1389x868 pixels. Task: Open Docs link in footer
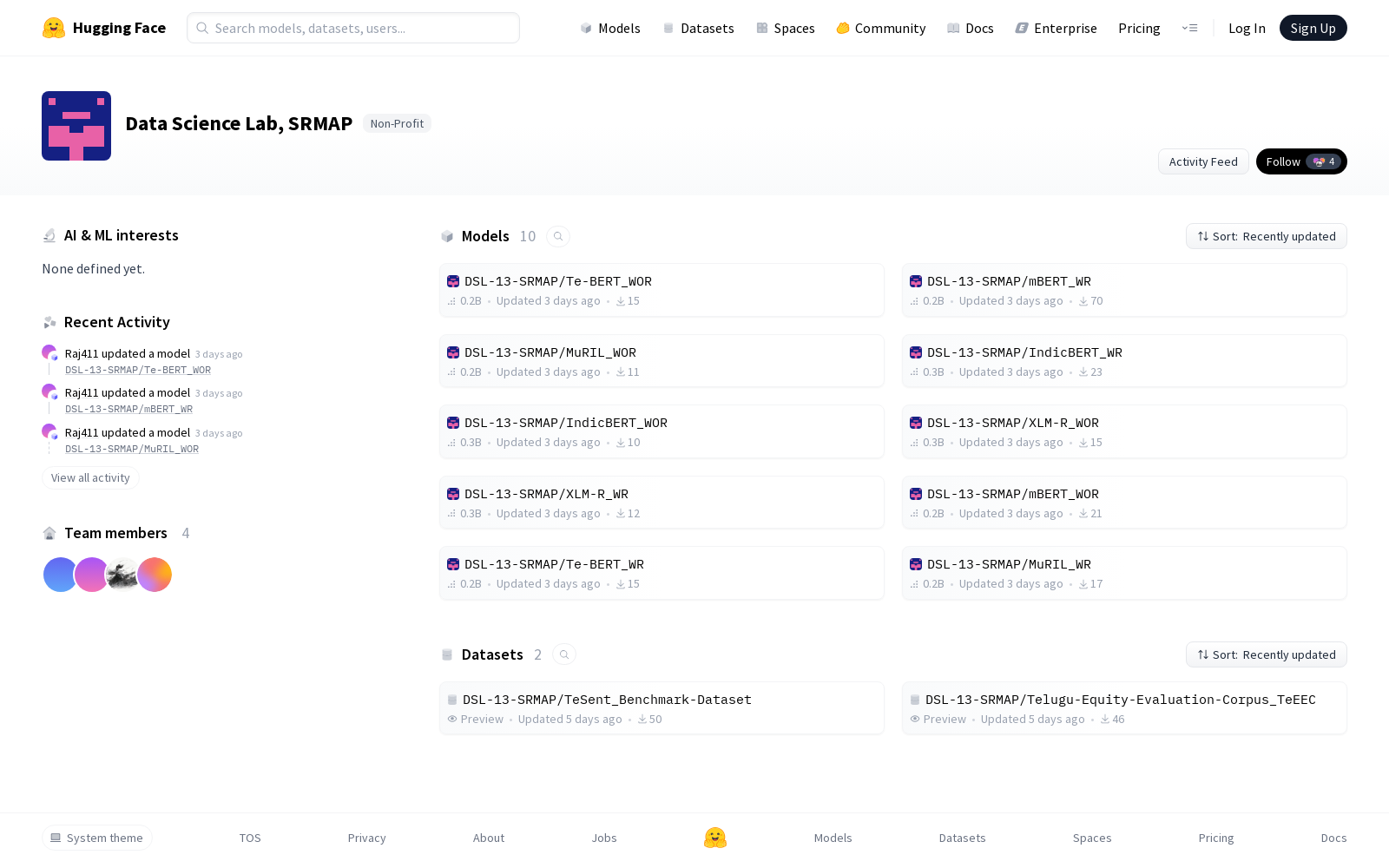pyautogui.click(x=1333, y=838)
